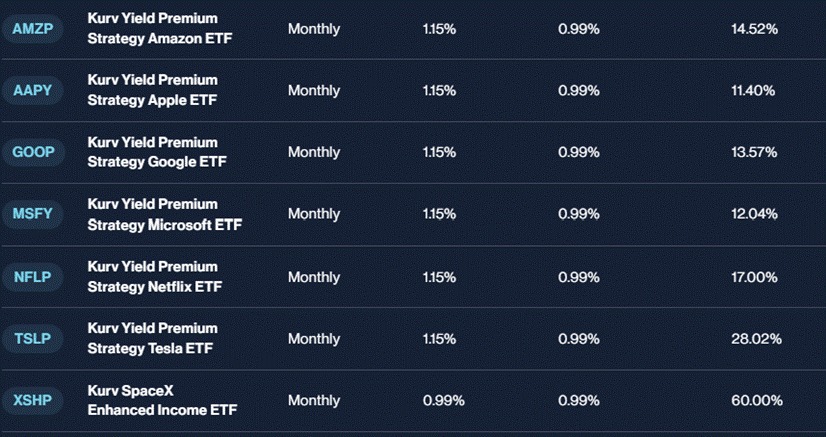Image resolution: width=826 pixels, height=437 pixels.
Task: Open Kurv Yield Premium Strategy Amazon ETF
Action: pyautogui.click(x=160, y=28)
